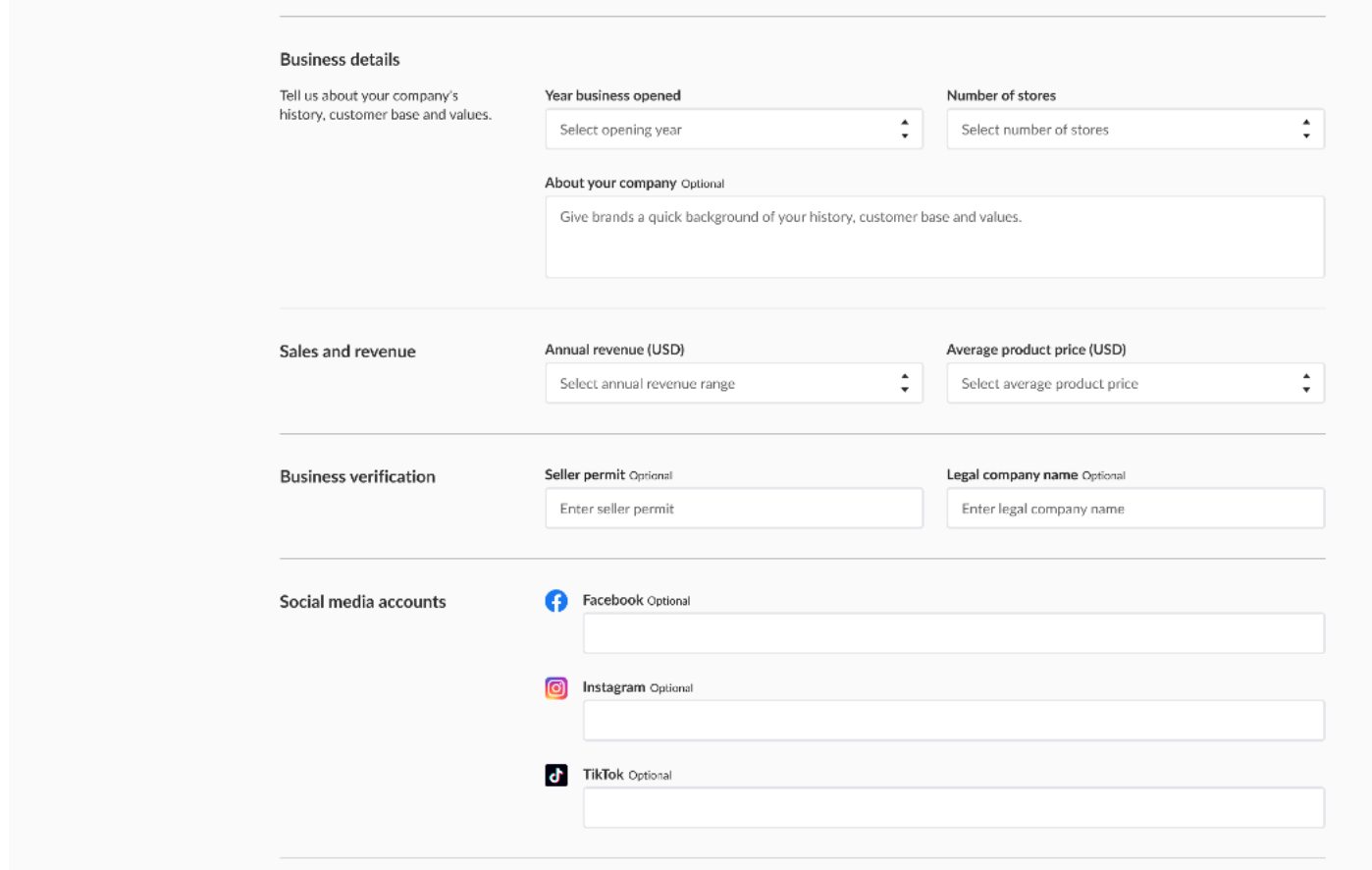Select the Enter legal company name field
The image size is (1372, 870).
[x=1135, y=509]
